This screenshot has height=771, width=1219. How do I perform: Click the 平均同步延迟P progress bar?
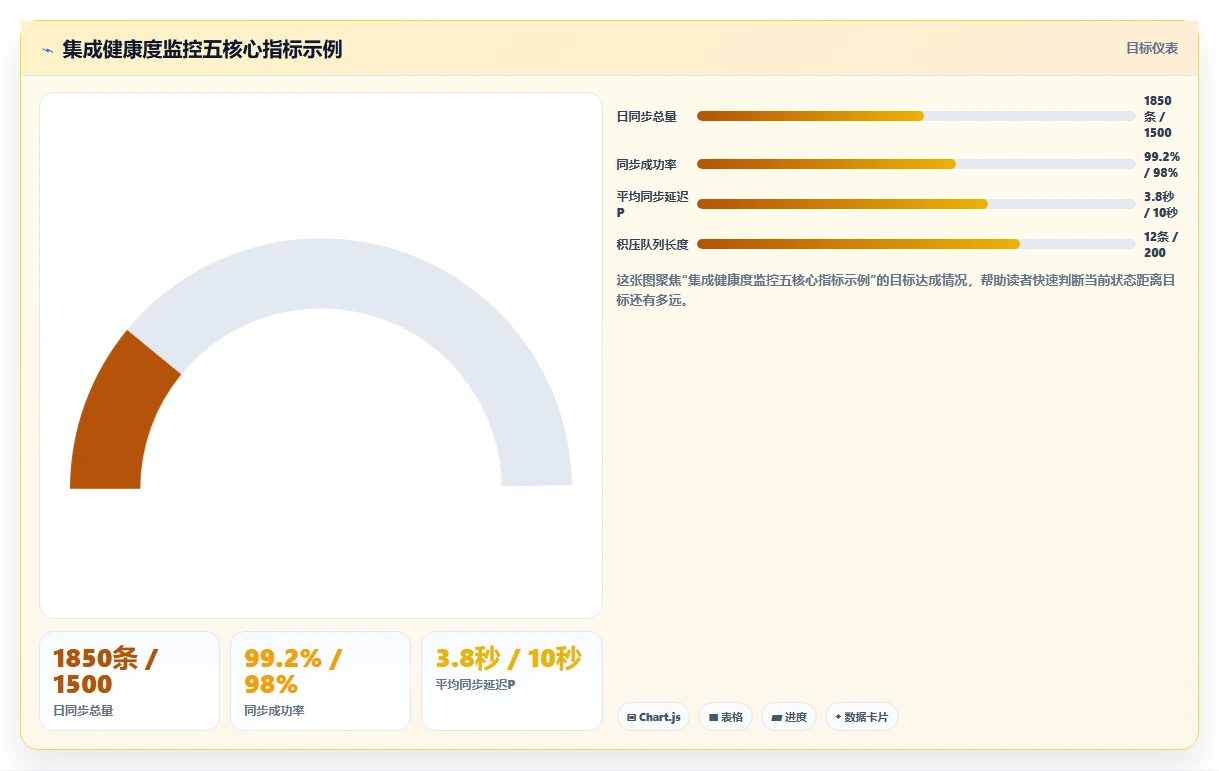pos(916,204)
